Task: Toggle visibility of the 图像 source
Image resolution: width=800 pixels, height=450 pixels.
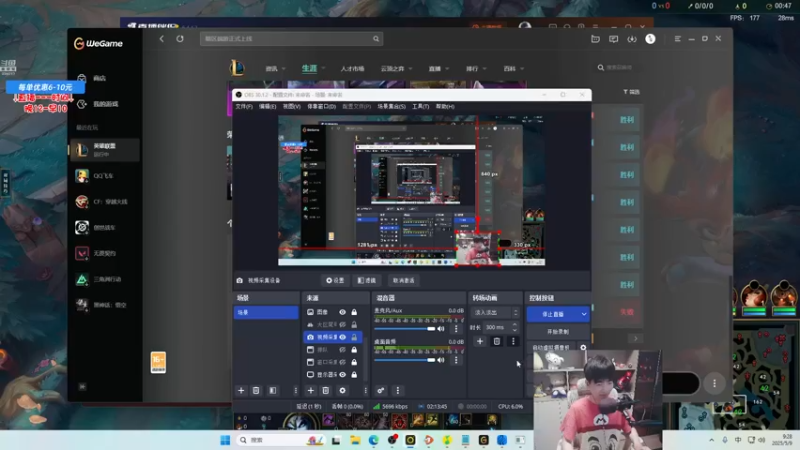Action: [342, 312]
